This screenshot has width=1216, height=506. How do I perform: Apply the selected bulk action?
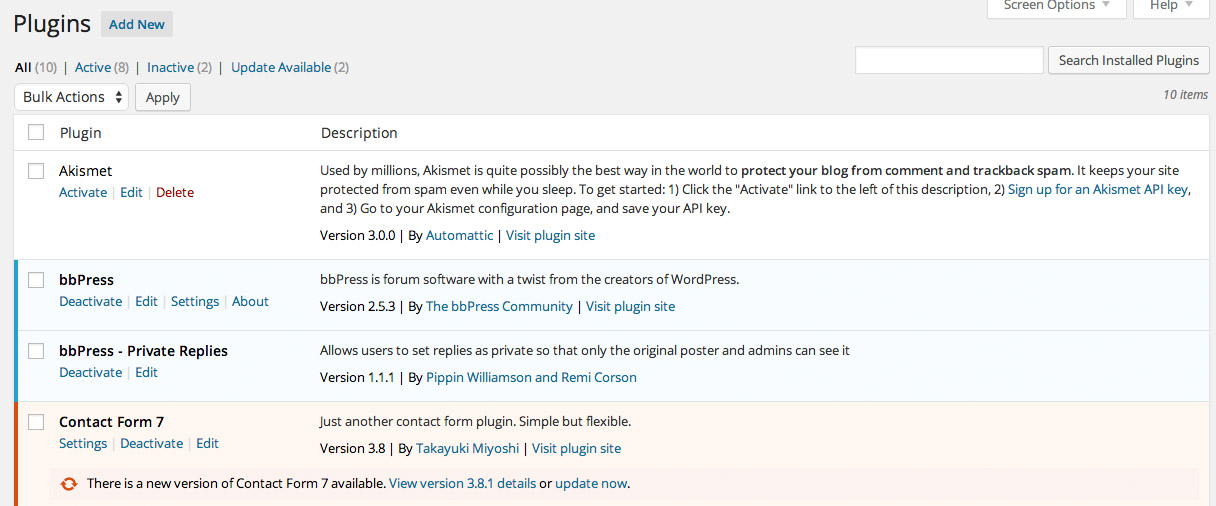click(x=163, y=97)
